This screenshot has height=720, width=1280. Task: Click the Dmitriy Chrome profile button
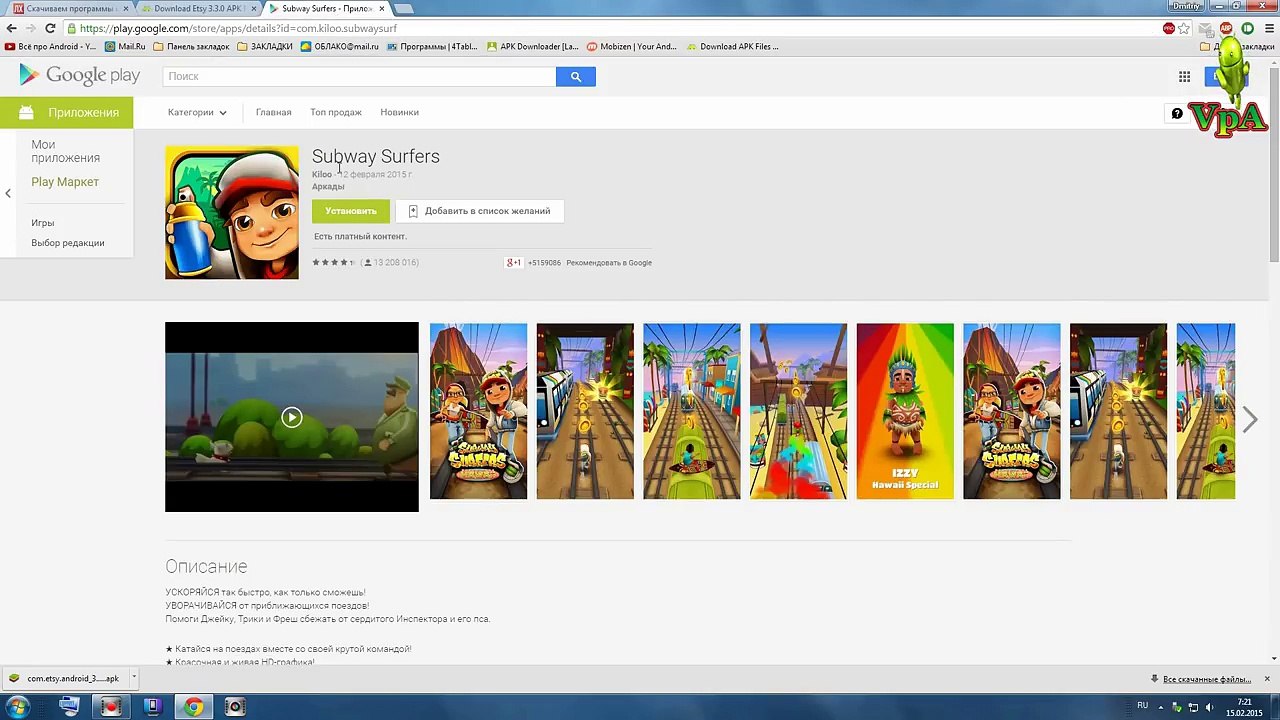coord(1185,7)
